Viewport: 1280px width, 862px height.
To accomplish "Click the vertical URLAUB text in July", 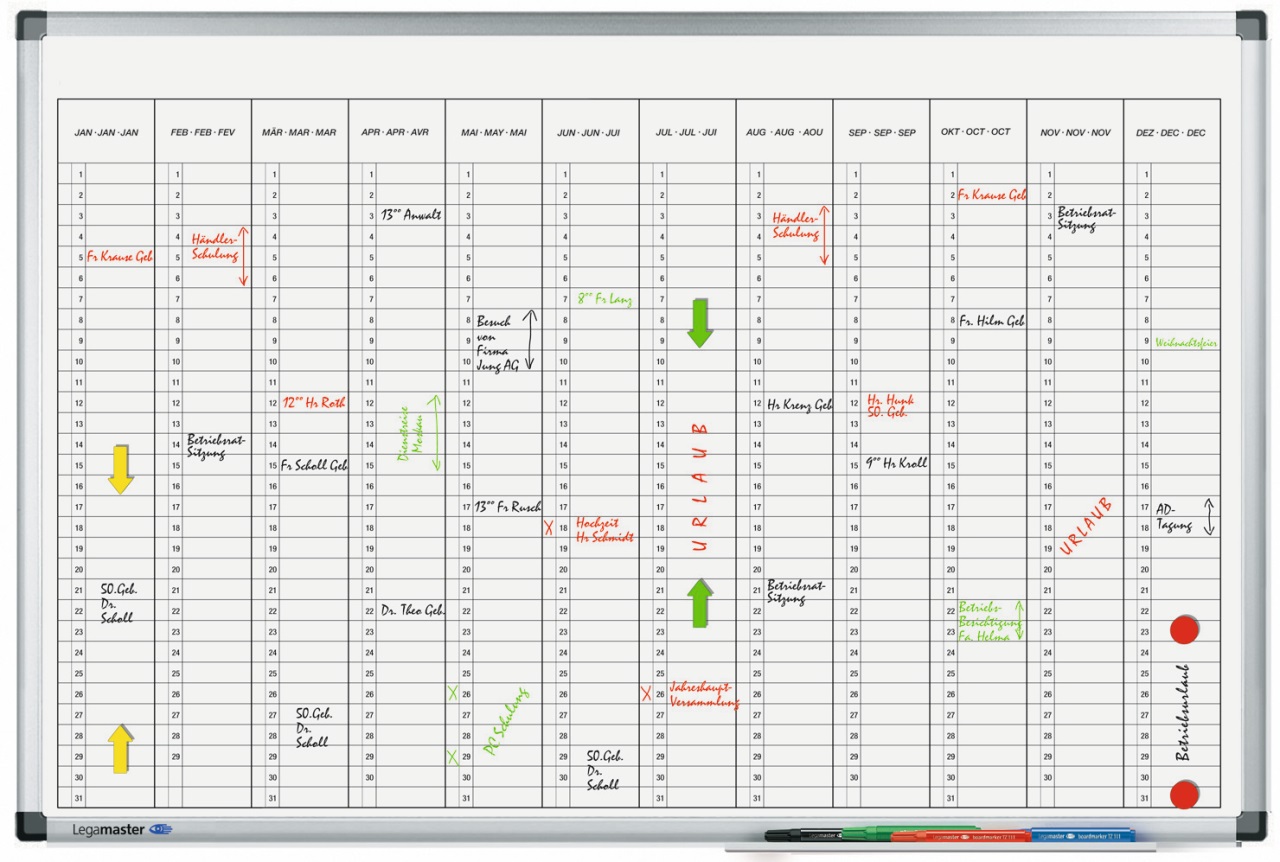I will [701, 486].
